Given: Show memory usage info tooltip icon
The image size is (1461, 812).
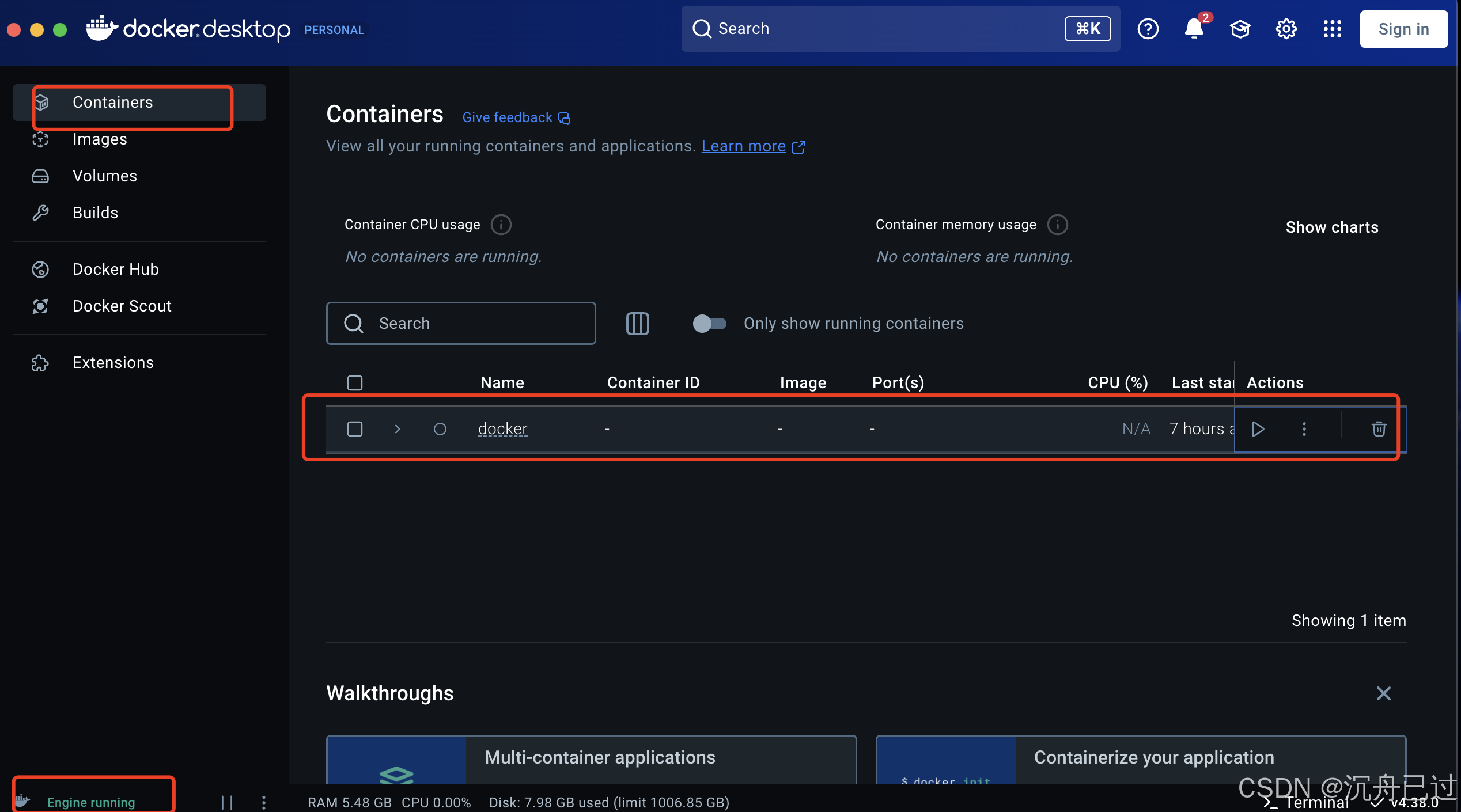Looking at the screenshot, I should pos(1058,225).
